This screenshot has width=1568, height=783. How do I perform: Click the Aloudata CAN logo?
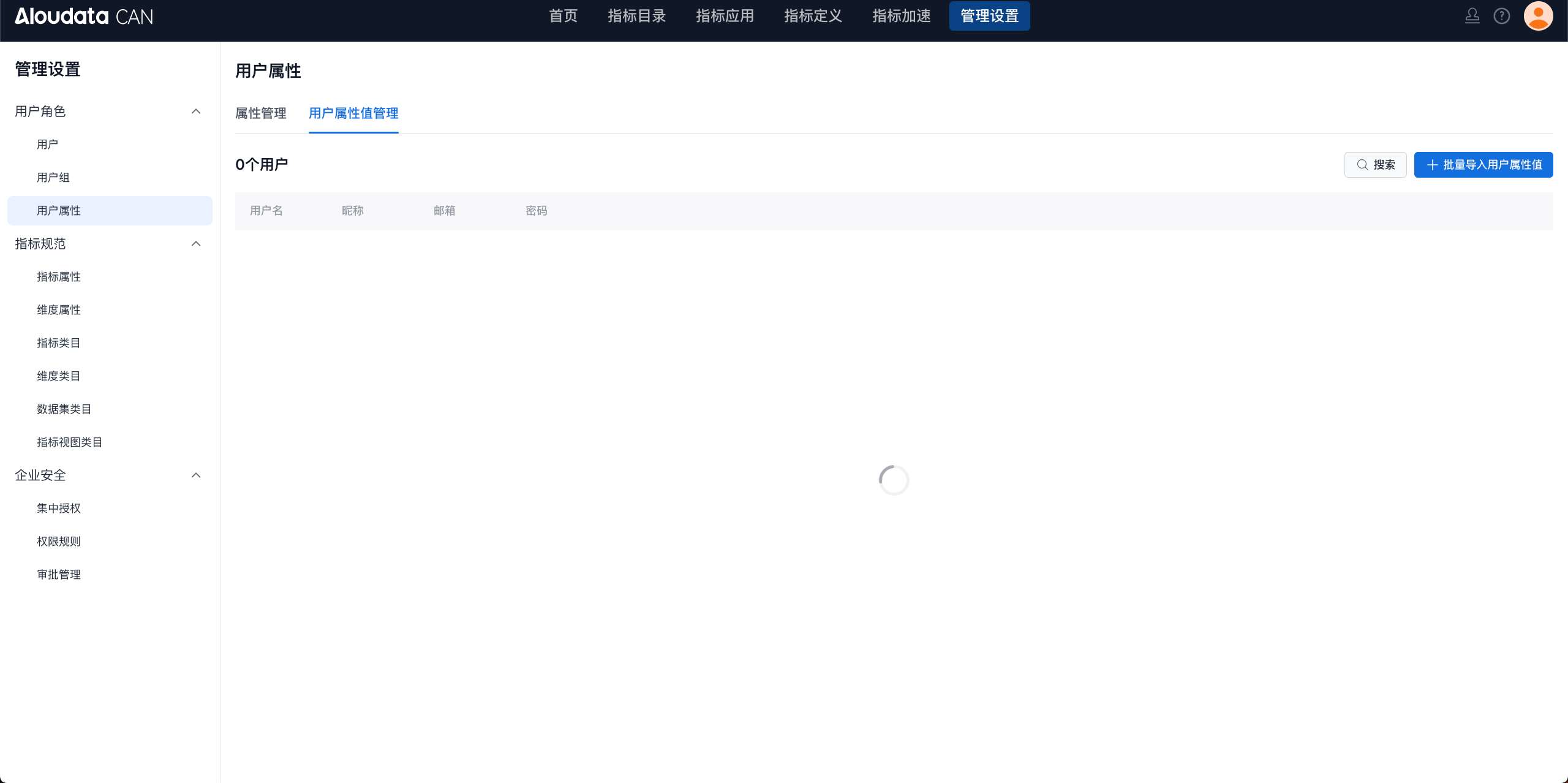84,16
